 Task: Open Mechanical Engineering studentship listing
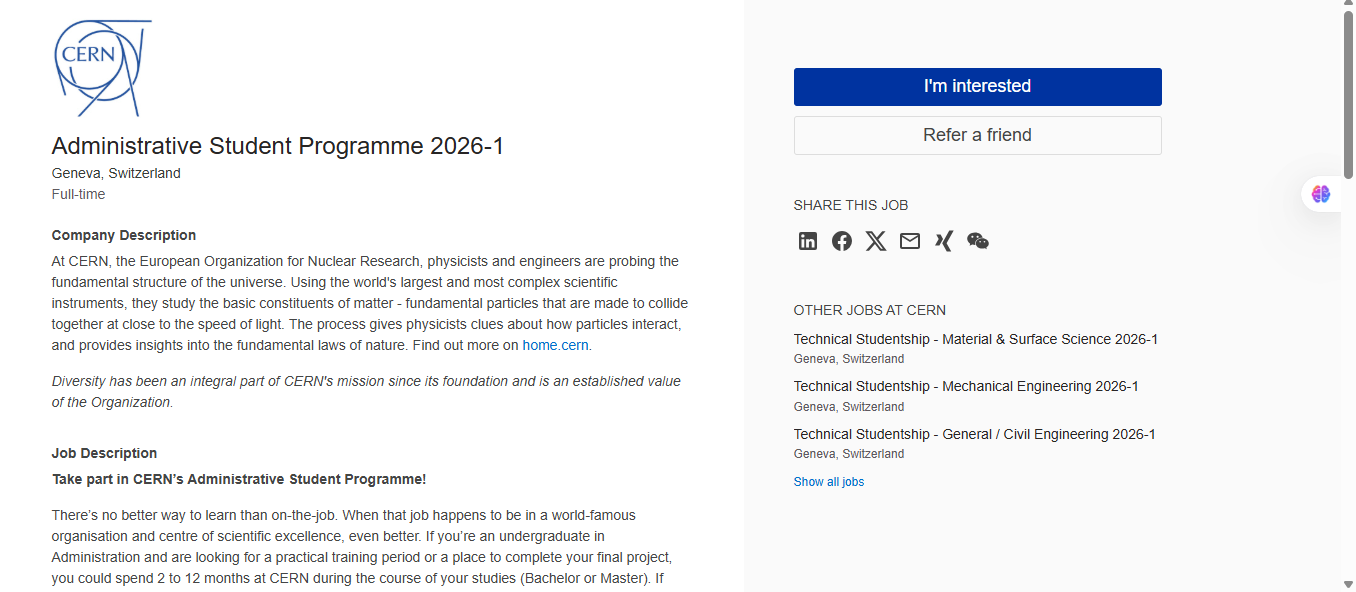(x=965, y=387)
